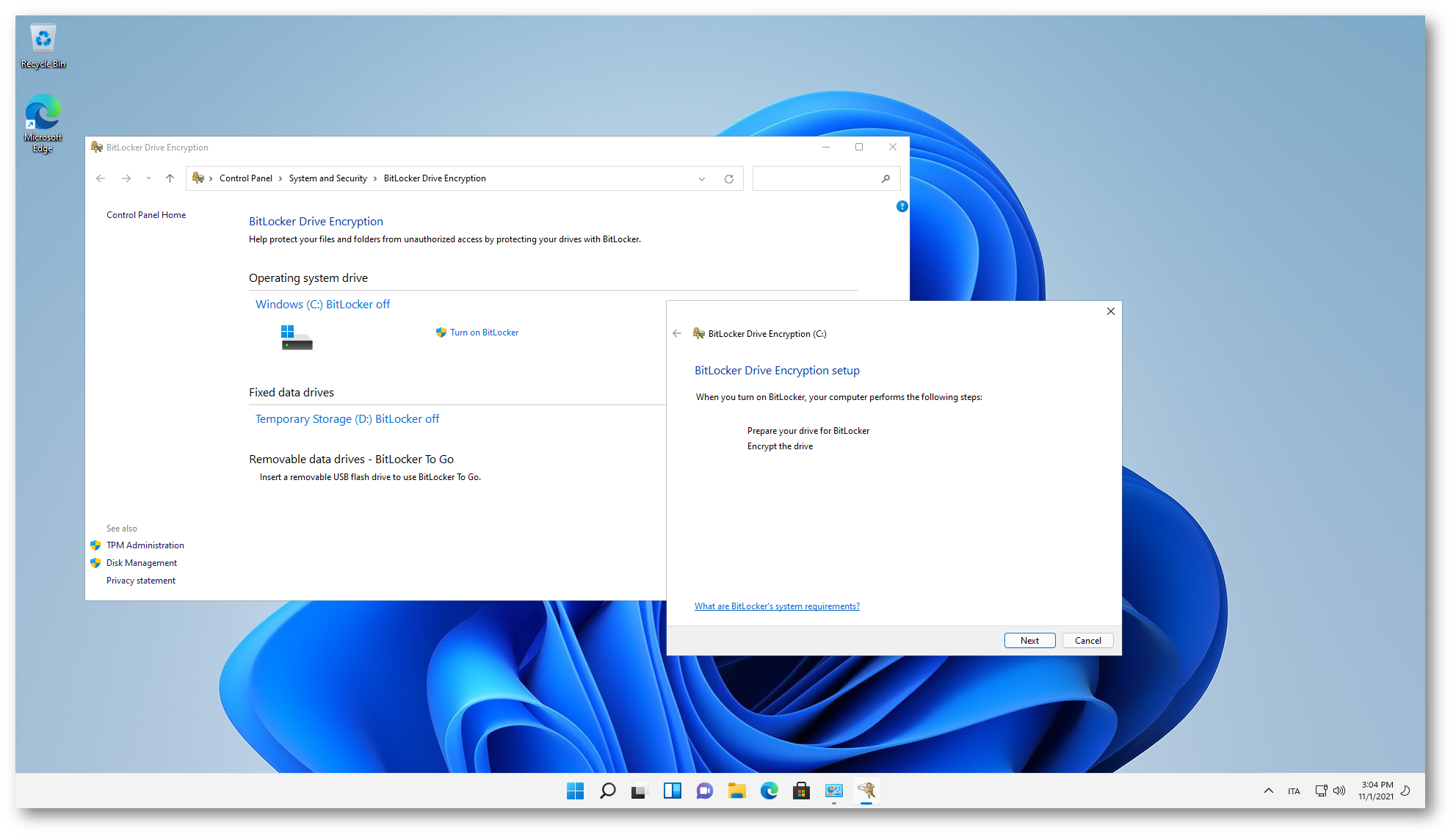Open the blue help question mark icon
The width and height of the screenshot is (1456, 839).
[902, 206]
